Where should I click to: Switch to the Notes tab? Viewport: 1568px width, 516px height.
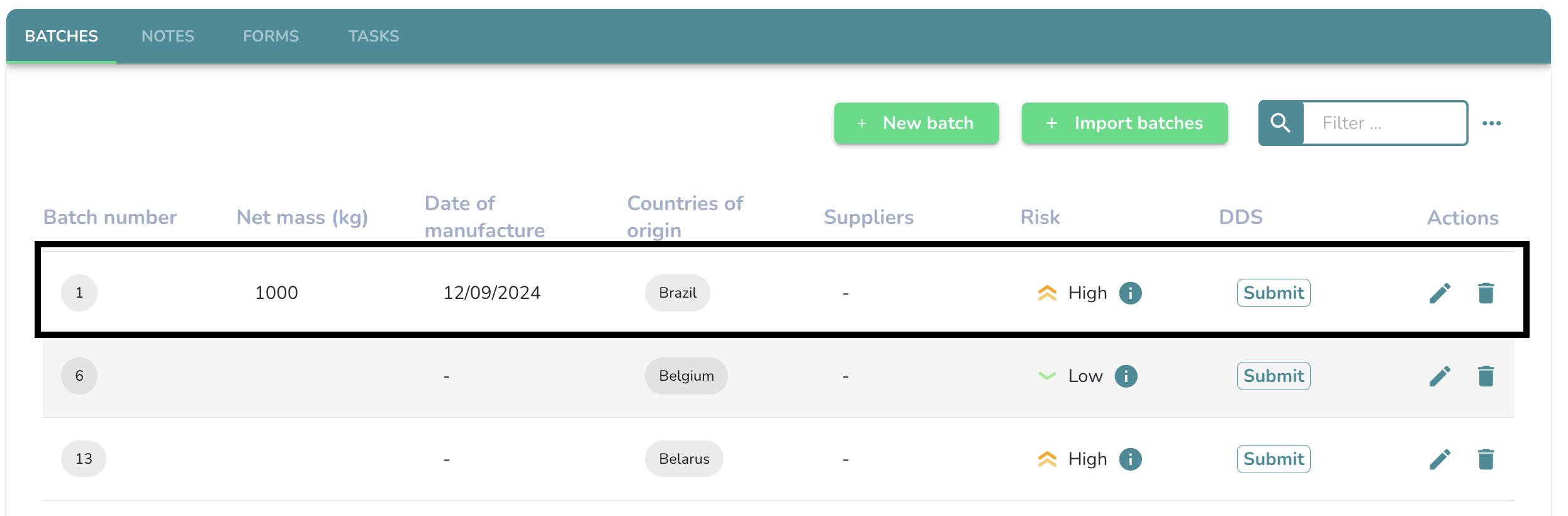168,36
